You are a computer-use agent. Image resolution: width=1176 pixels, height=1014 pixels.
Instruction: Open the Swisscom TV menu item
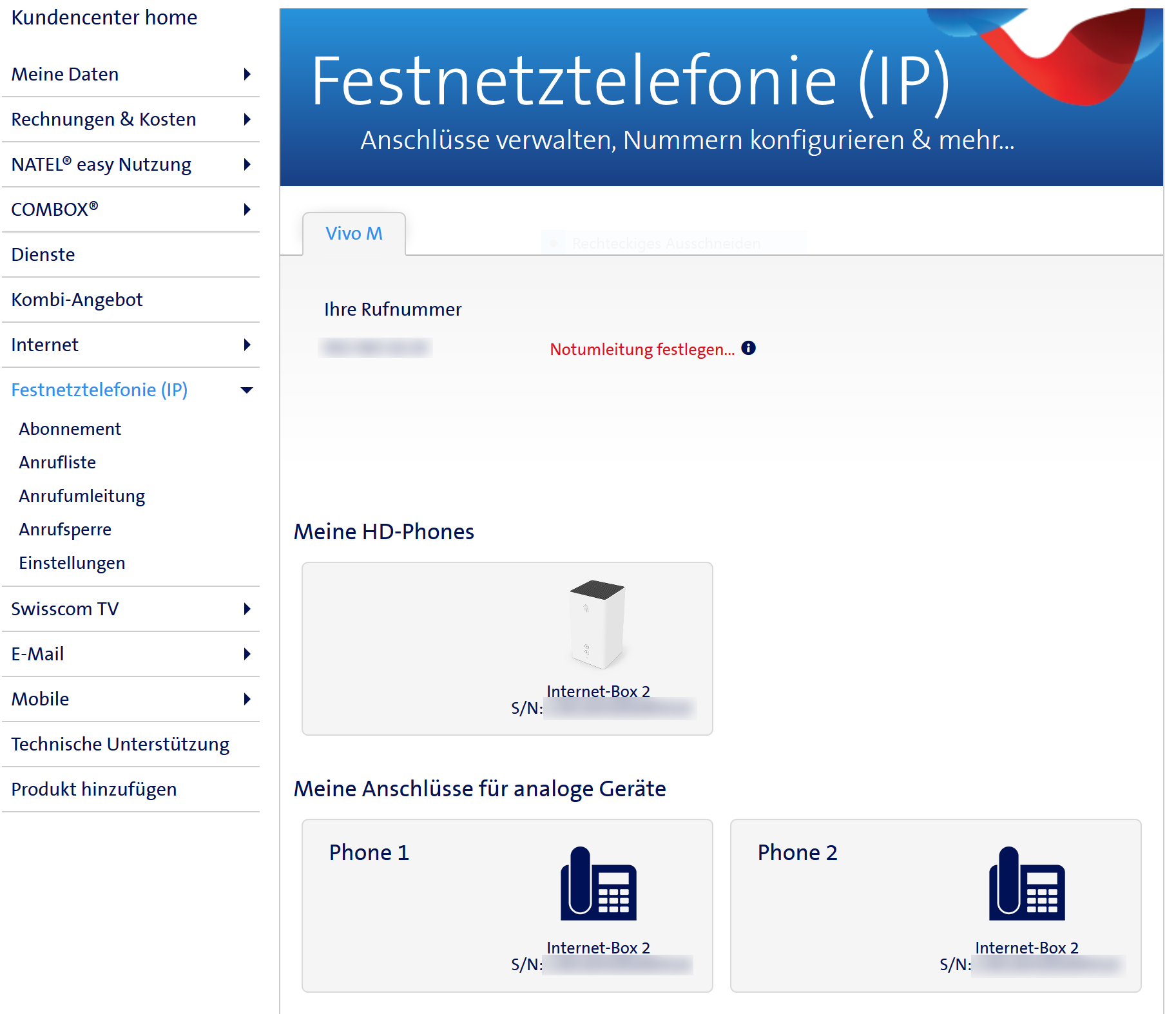point(65,609)
